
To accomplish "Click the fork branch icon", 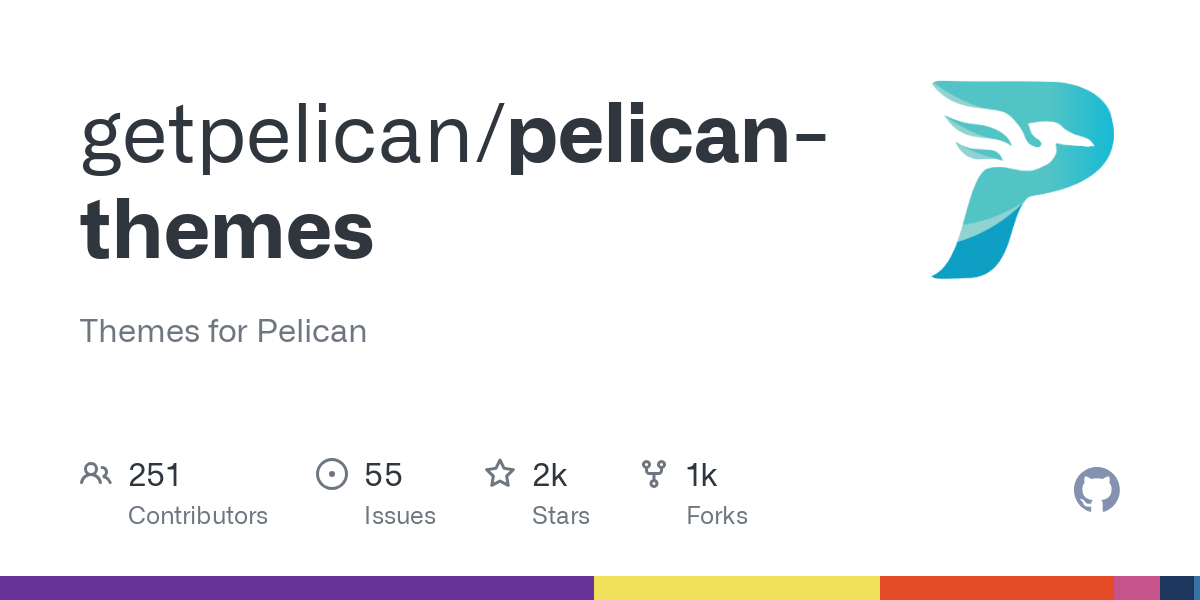I will tap(654, 474).
